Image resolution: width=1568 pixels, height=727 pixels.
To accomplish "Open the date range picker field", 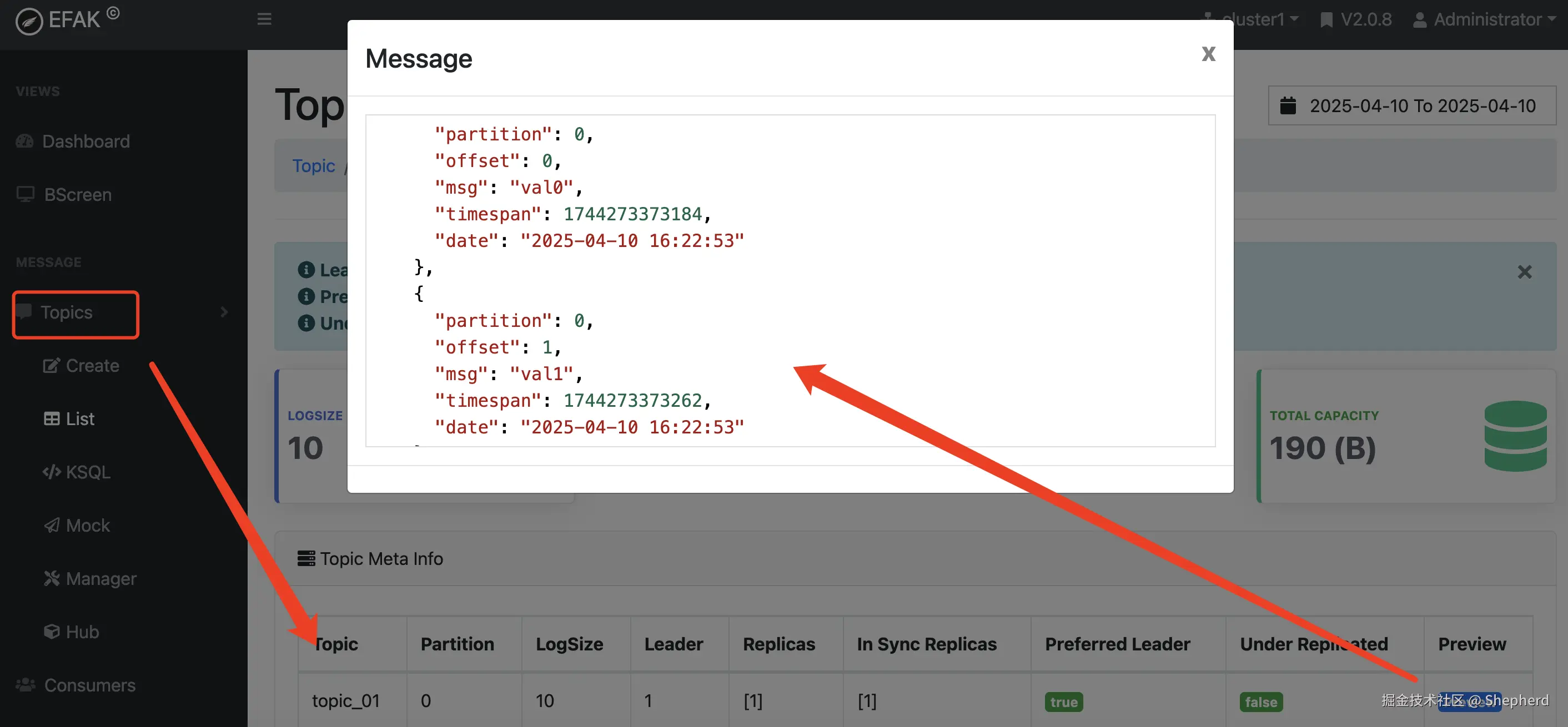I will click(x=1411, y=106).
